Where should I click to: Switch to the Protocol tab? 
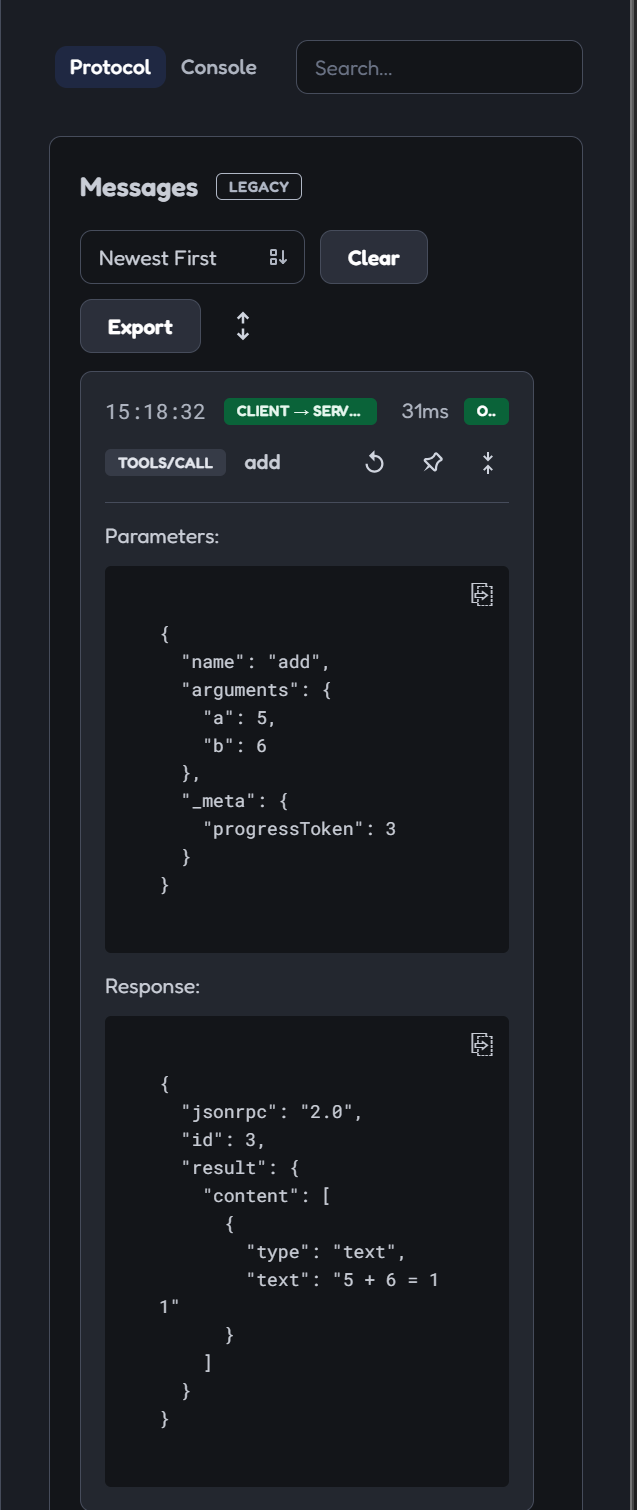click(x=110, y=68)
